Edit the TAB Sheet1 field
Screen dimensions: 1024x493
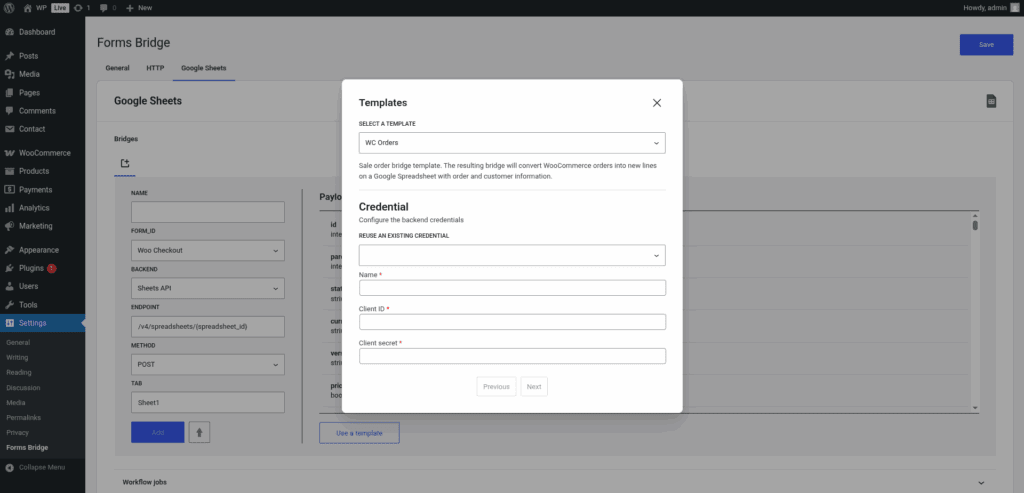(x=208, y=402)
